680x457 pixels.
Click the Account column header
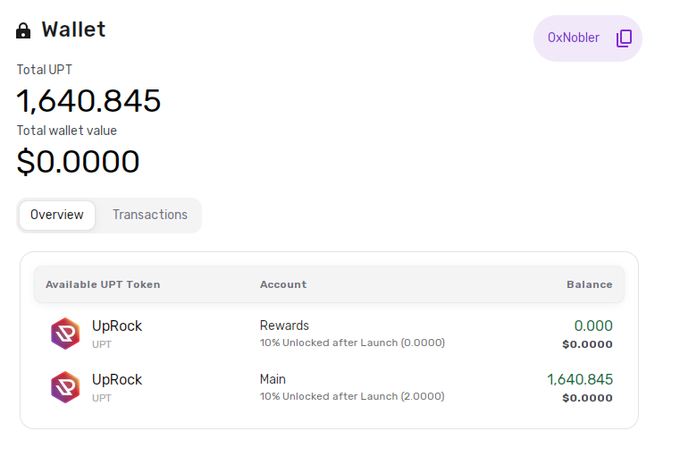pos(283,284)
